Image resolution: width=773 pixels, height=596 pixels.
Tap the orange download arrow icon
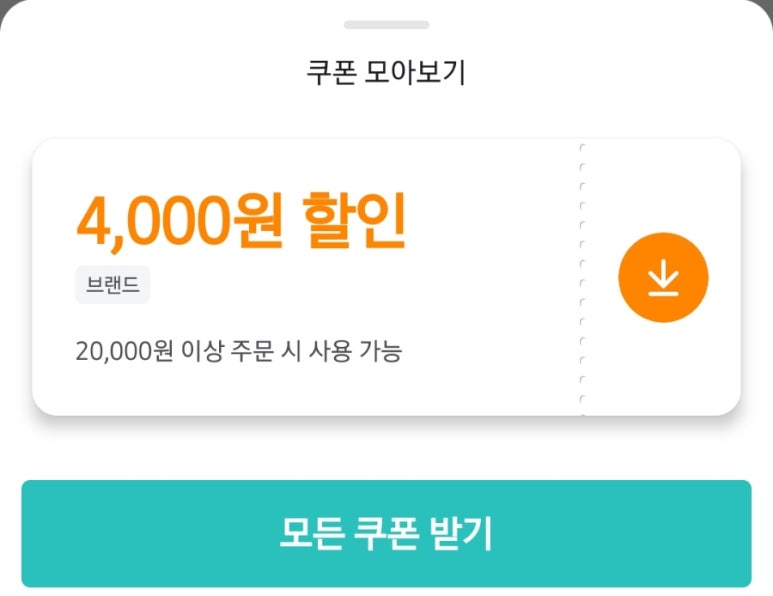(662, 279)
